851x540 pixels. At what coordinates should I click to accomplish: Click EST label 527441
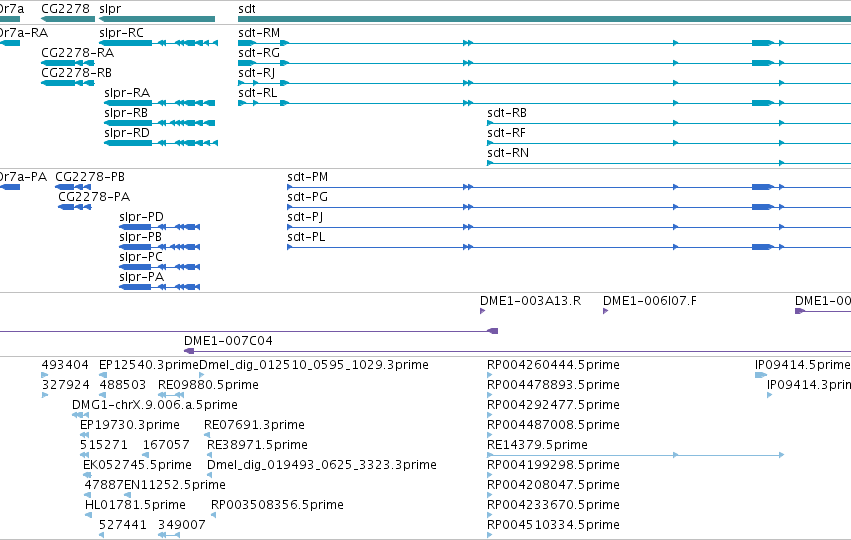123,525
